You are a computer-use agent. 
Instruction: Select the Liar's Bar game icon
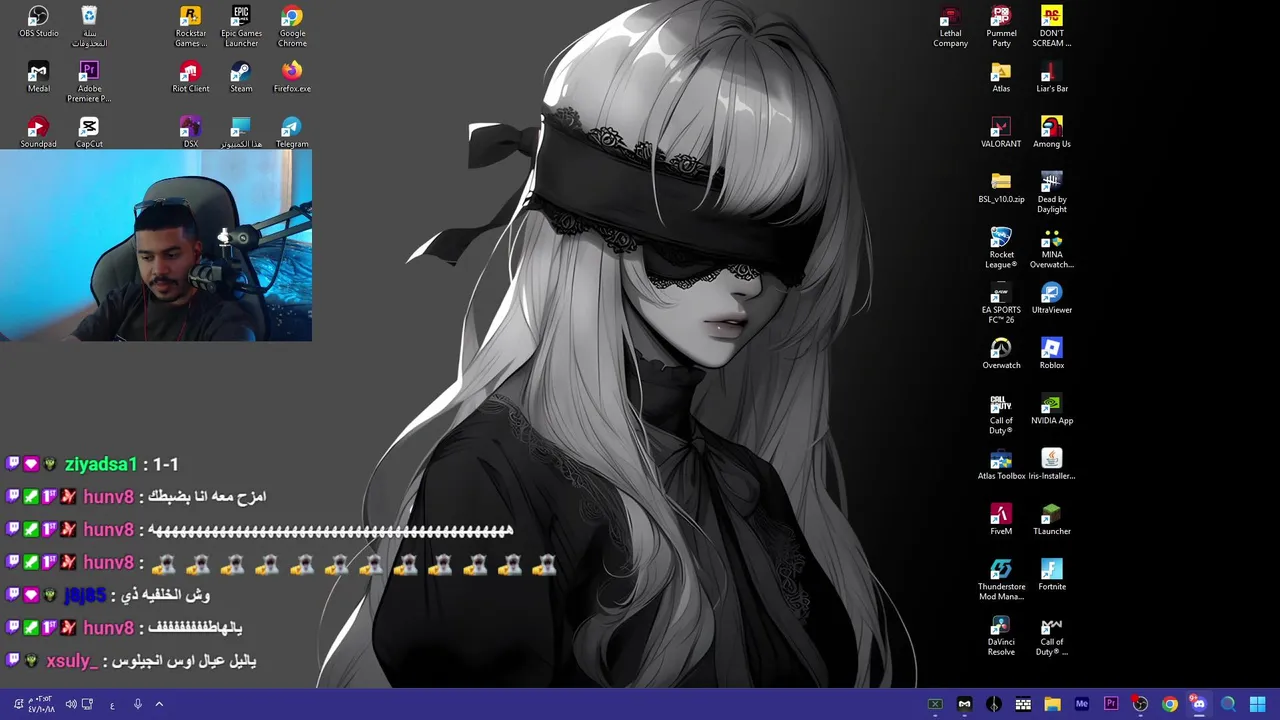tap(1051, 77)
